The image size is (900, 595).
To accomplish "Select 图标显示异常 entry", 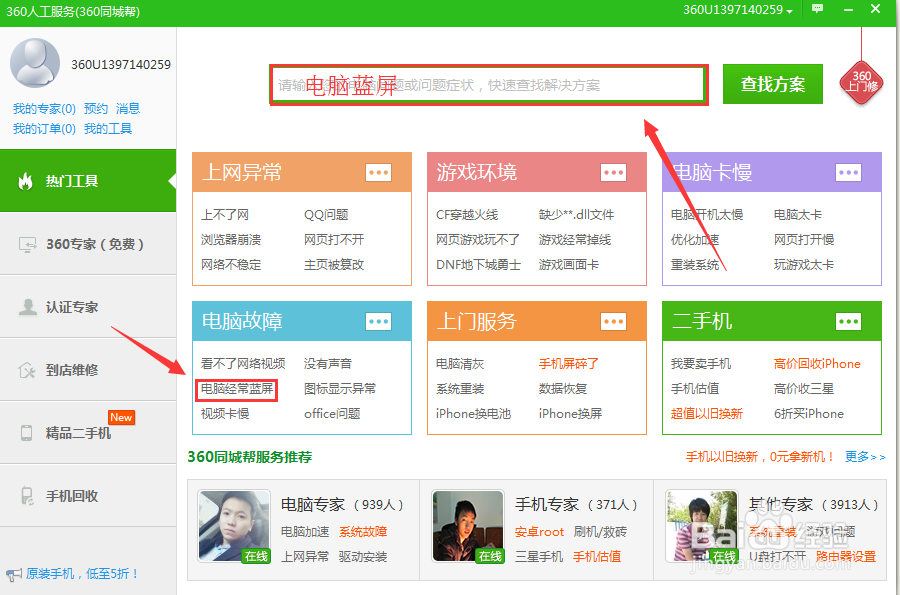I will [x=340, y=389].
